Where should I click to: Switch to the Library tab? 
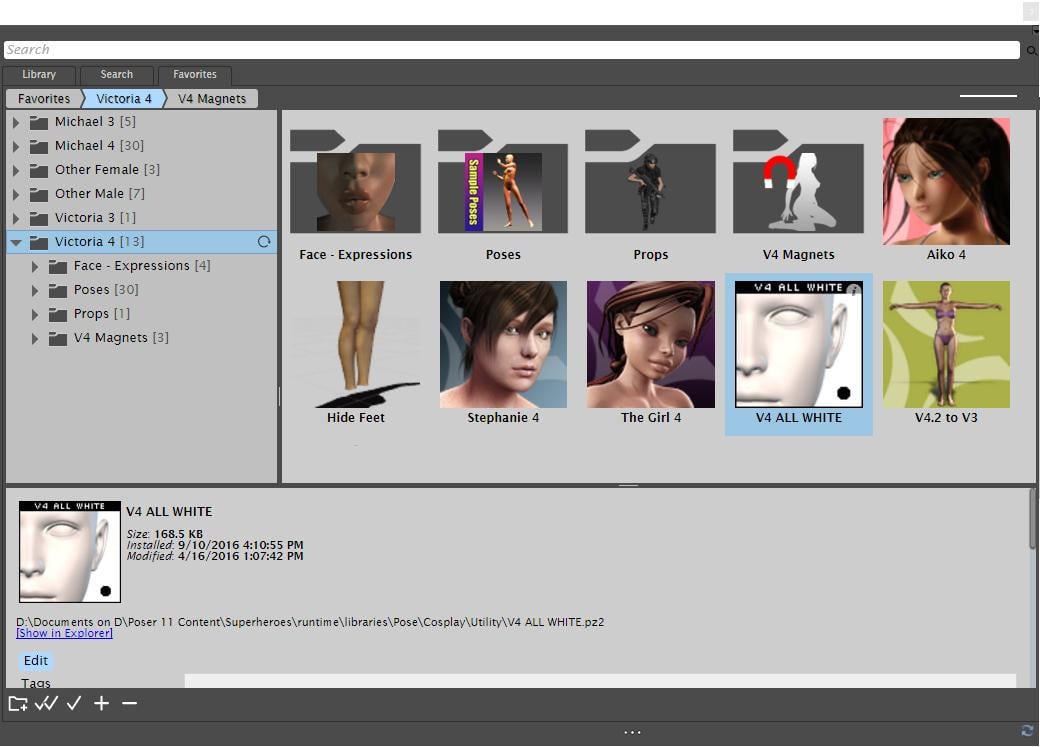coord(39,74)
